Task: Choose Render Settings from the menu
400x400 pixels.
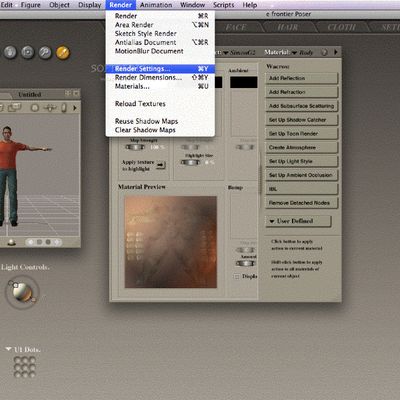Action: pyautogui.click(x=160, y=69)
